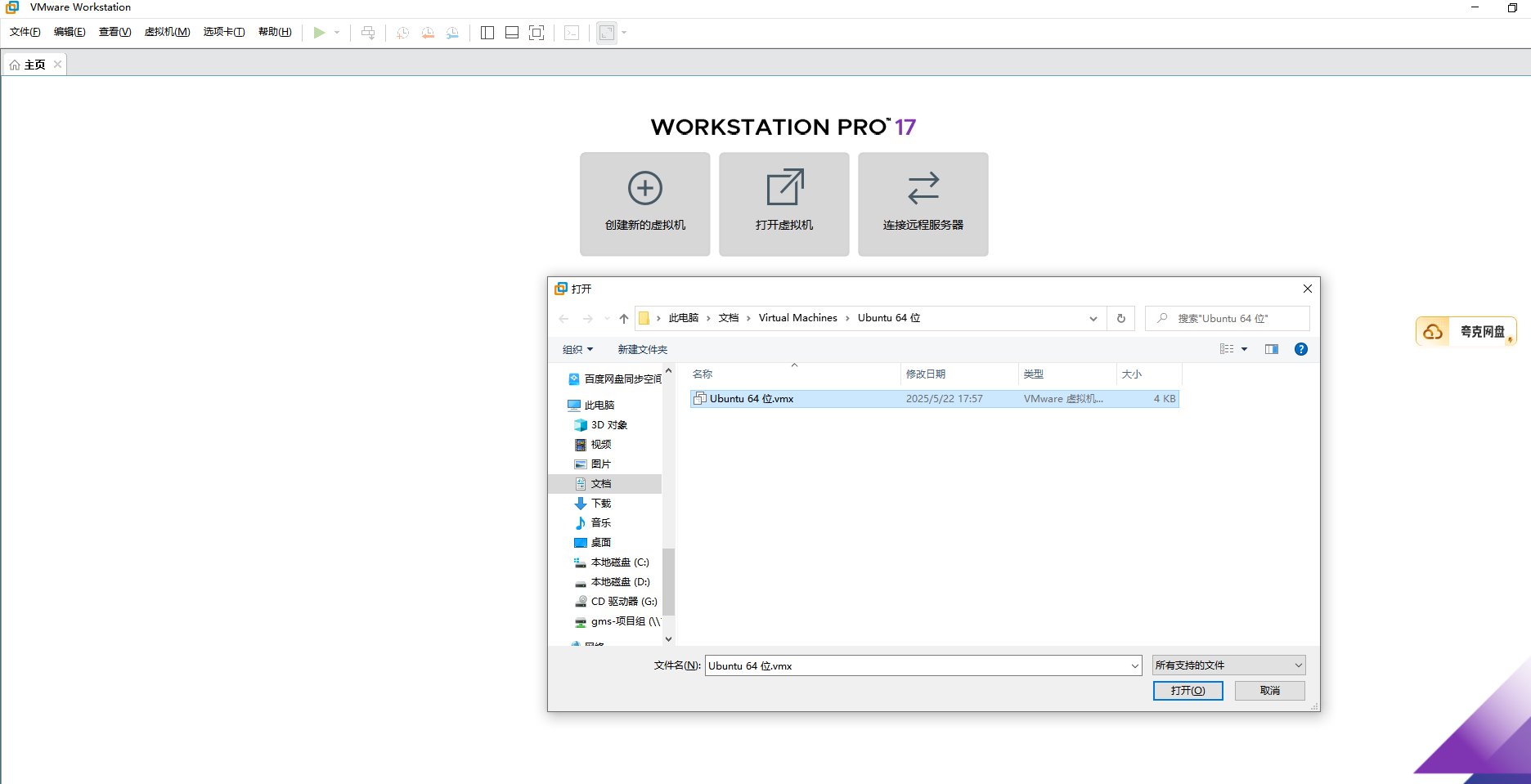Select CD 驱动器 (G:) in the tree

(x=616, y=602)
